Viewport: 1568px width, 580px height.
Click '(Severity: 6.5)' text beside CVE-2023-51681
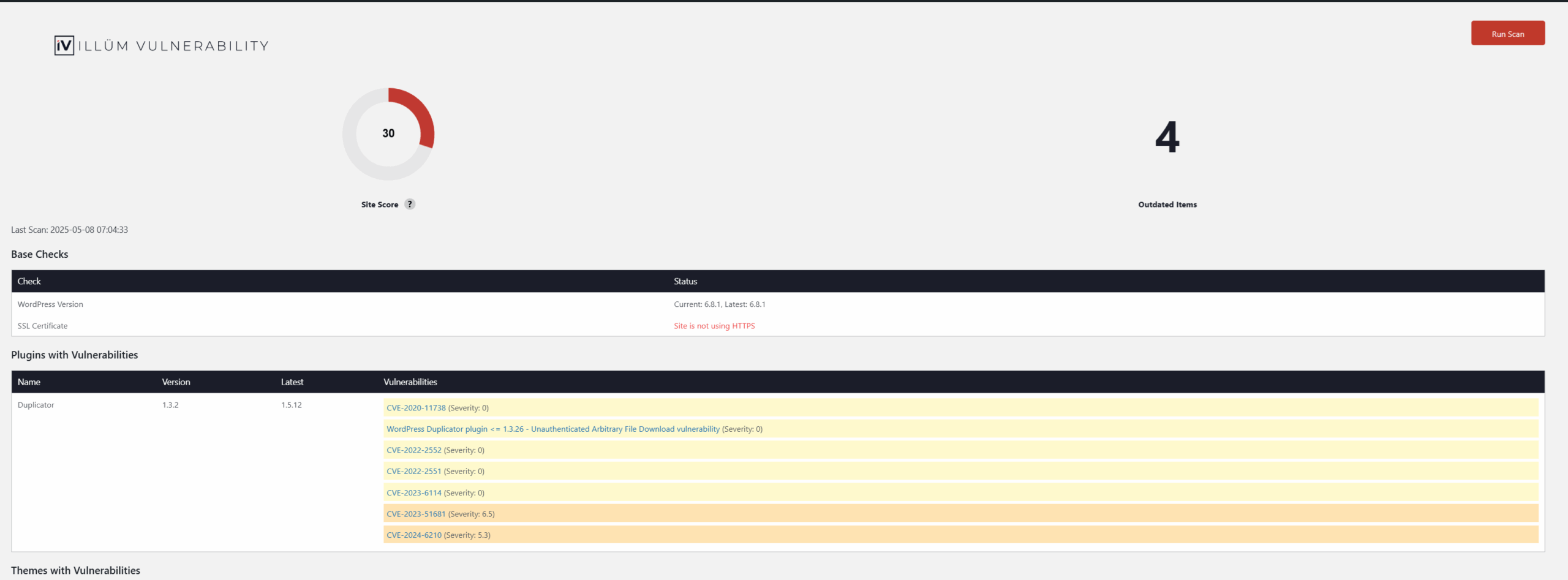click(x=471, y=514)
